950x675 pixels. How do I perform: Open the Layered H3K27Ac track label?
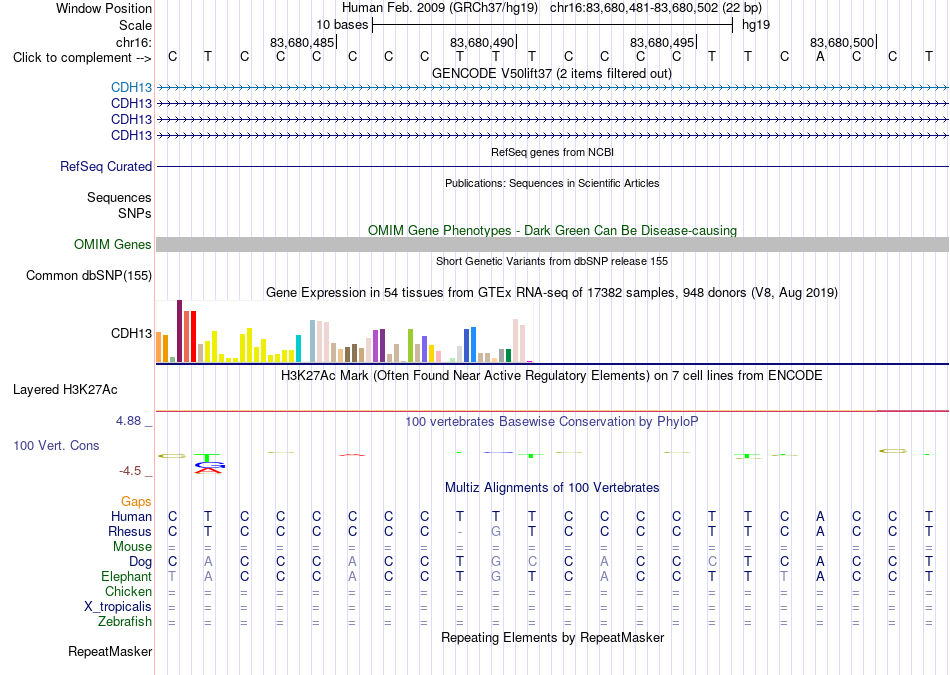coord(65,390)
